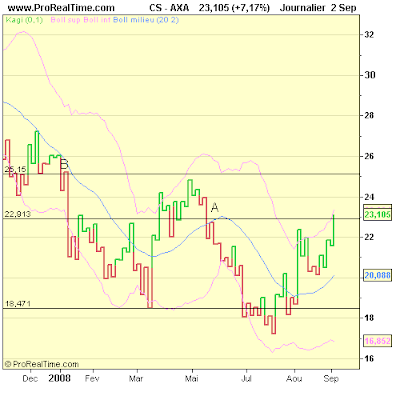This screenshot has width=400, height=400.
Task: Click the 23,105 (+7,17%) quote in header
Action: (x=234, y=8)
